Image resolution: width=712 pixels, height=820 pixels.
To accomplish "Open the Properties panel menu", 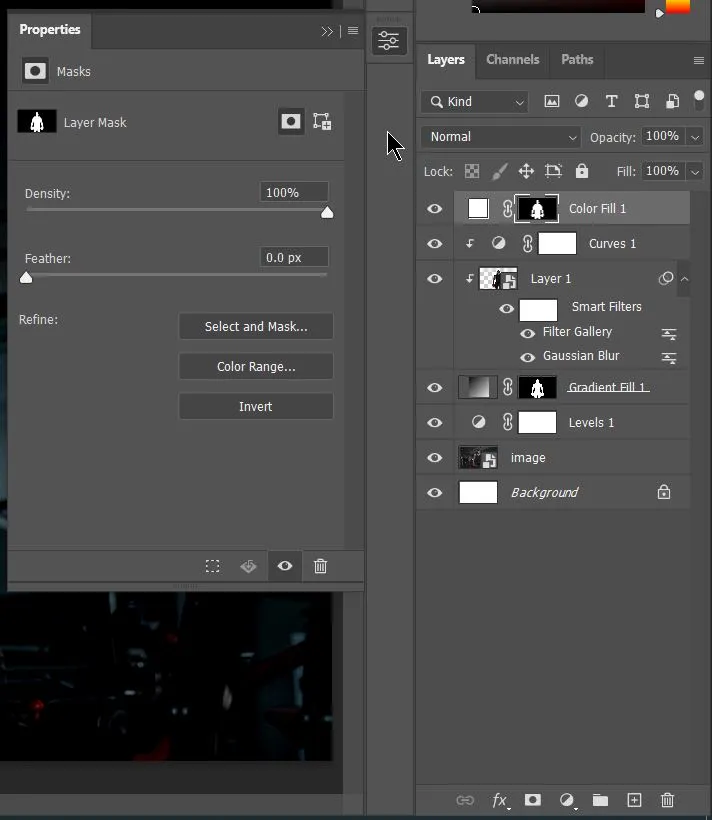I will point(353,31).
